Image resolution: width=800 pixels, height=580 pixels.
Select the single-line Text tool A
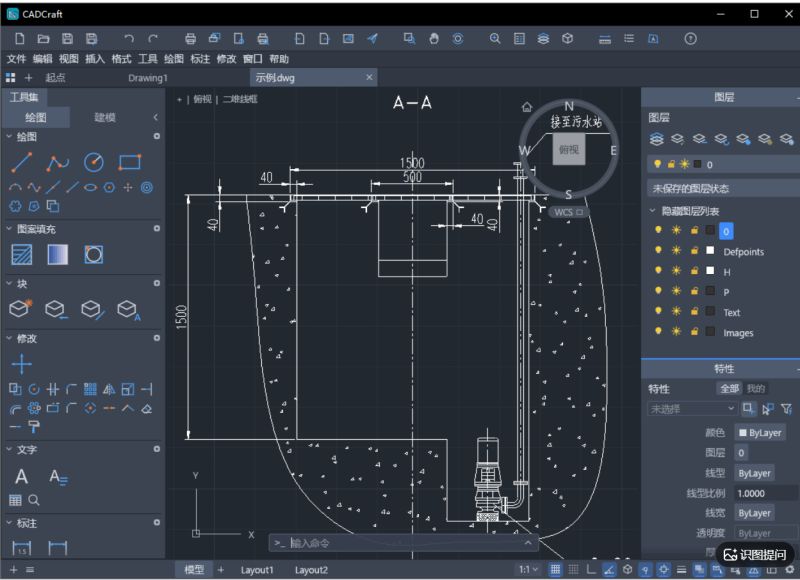pos(21,477)
